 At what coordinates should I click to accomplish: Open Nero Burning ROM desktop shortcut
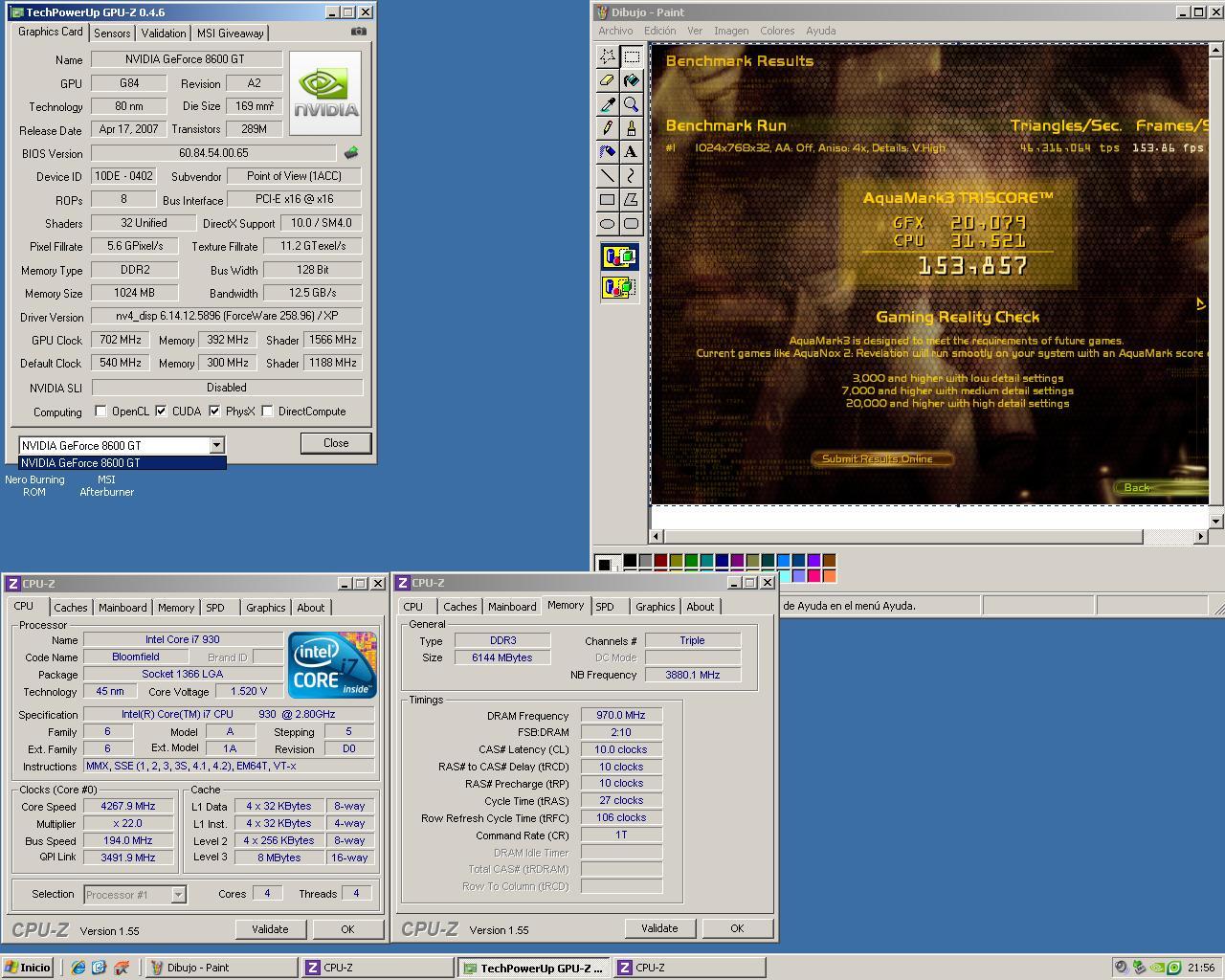pyautogui.click(x=34, y=485)
